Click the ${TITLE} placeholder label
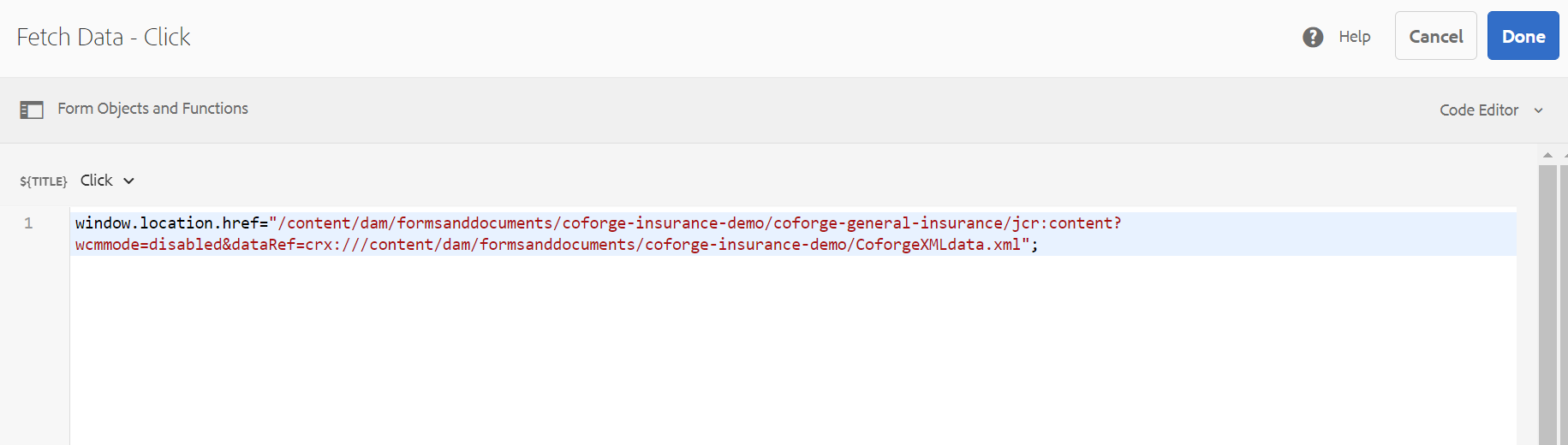The width and height of the screenshot is (1568, 445). coord(44,181)
